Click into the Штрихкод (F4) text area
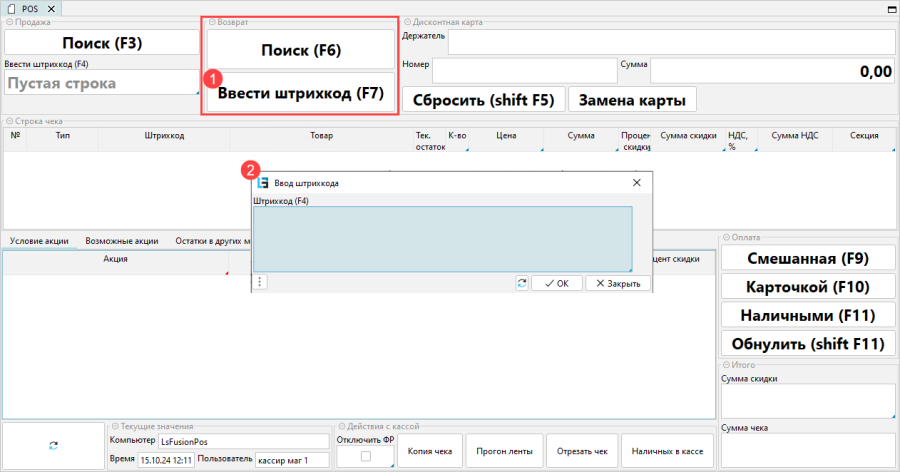The image size is (900, 472). (442, 238)
